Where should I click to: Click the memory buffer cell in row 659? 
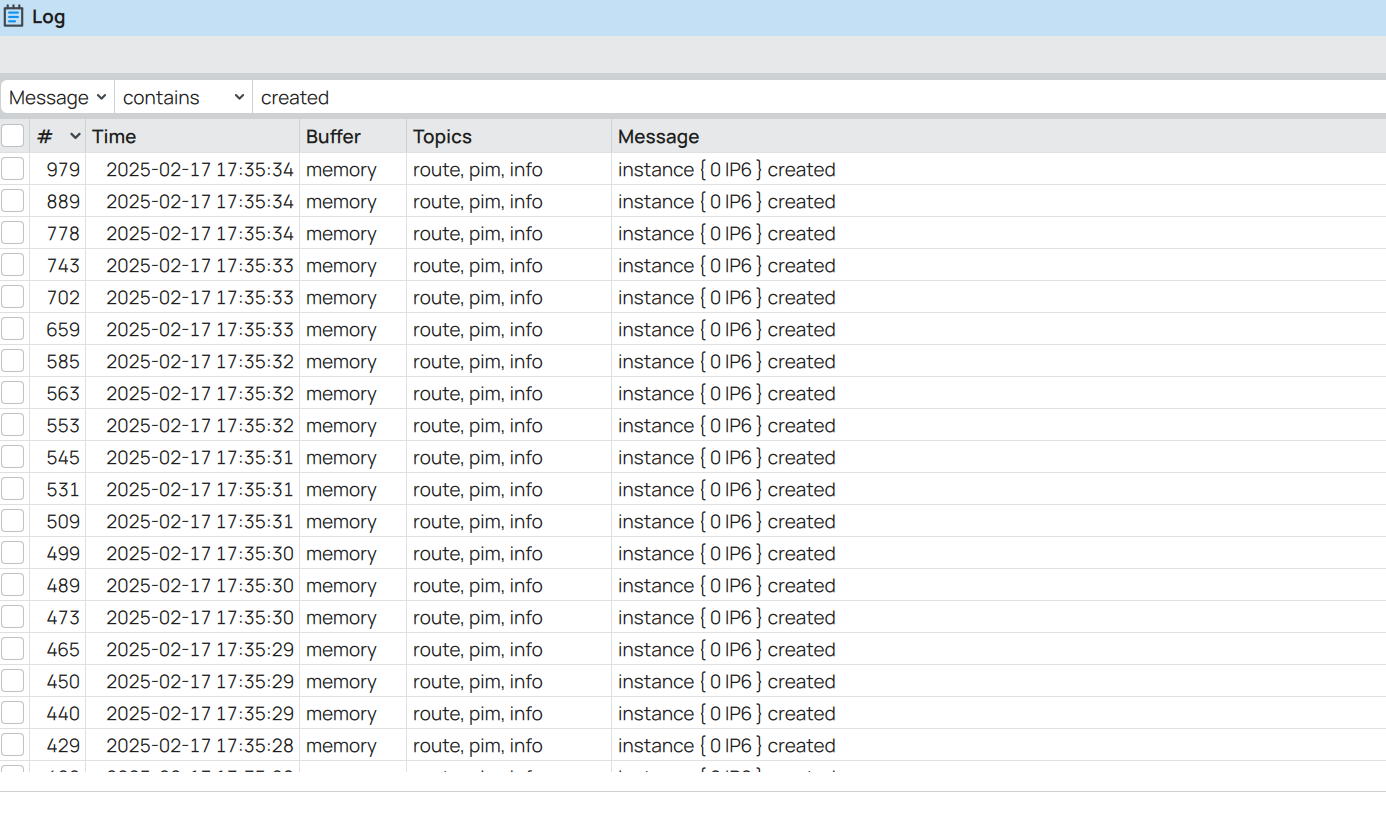pyautogui.click(x=341, y=329)
